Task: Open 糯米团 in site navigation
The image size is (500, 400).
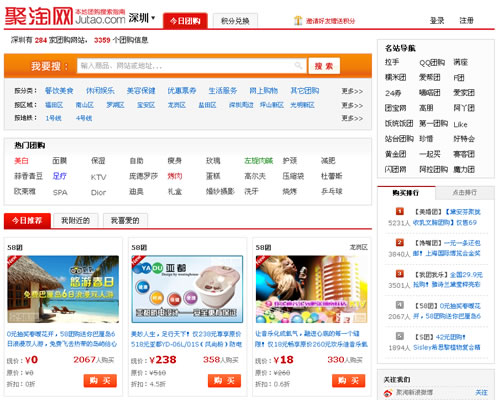Action: [396, 77]
